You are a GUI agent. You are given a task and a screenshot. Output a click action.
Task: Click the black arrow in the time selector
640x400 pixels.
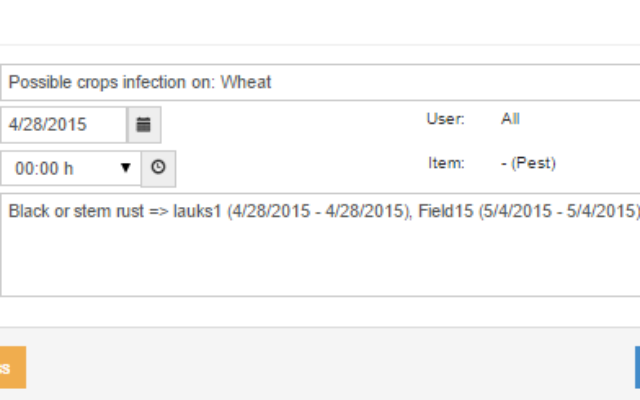[x=125, y=168]
